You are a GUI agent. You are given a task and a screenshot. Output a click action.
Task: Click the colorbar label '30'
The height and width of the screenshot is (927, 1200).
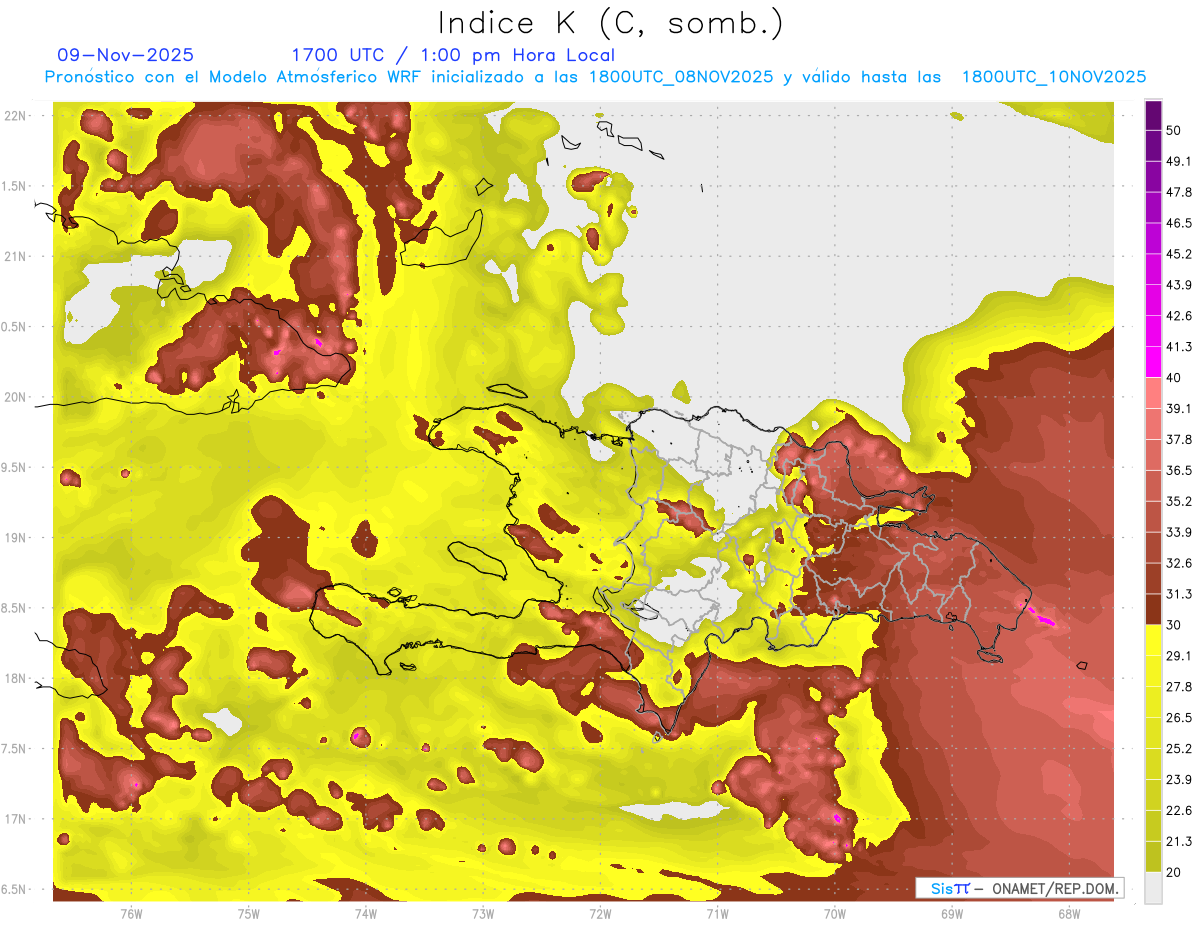pyautogui.click(x=1175, y=625)
